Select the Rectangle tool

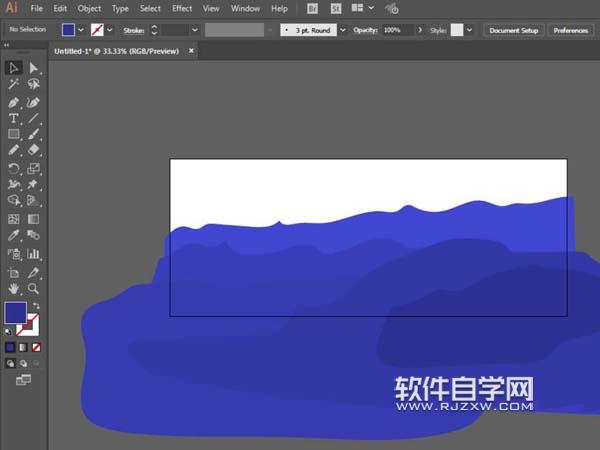tap(13, 134)
